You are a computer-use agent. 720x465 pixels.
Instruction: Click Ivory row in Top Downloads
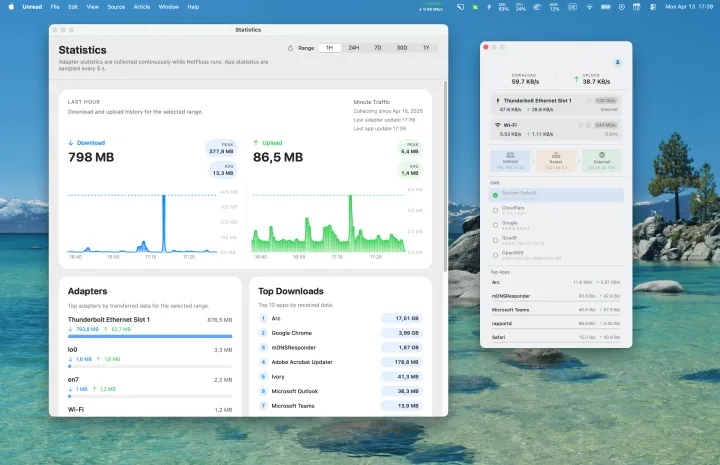(x=341, y=377)
